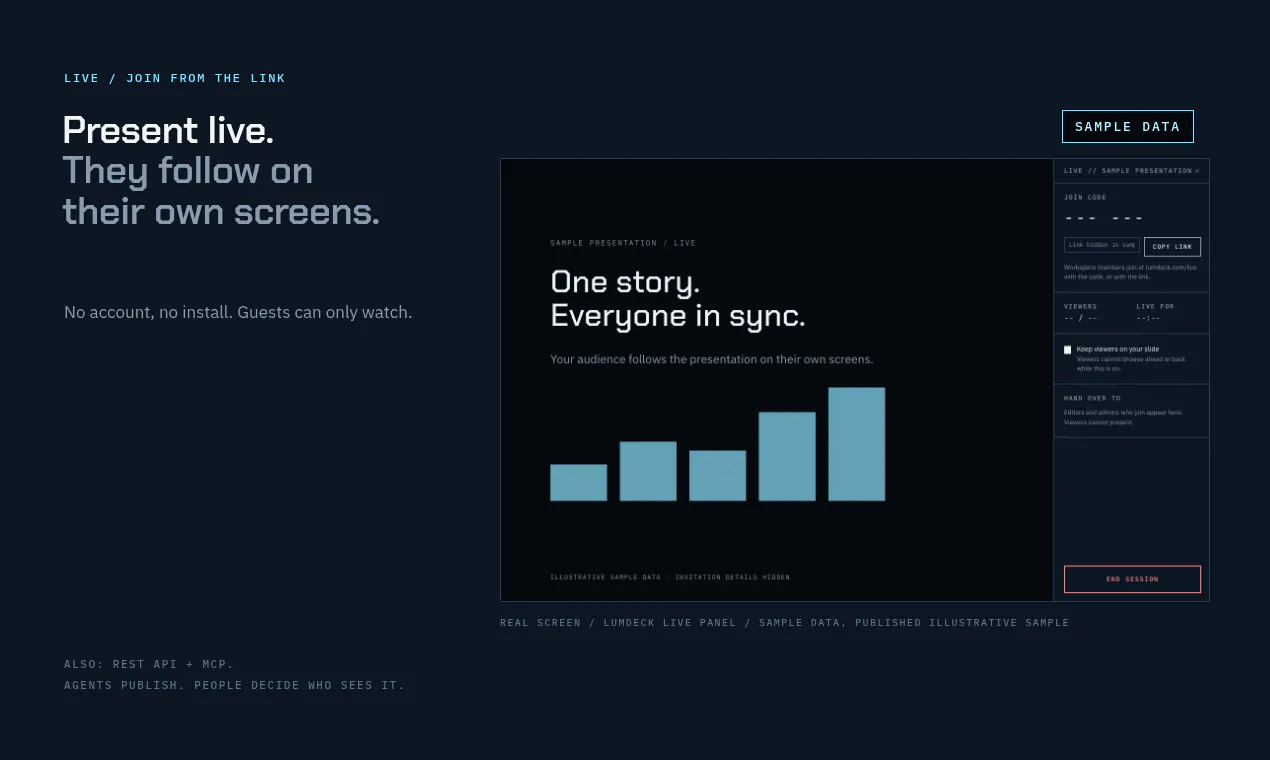Focus the hidden link input field
Viewport: 1270px width, 760px height.
click(x=1102, y=245)
